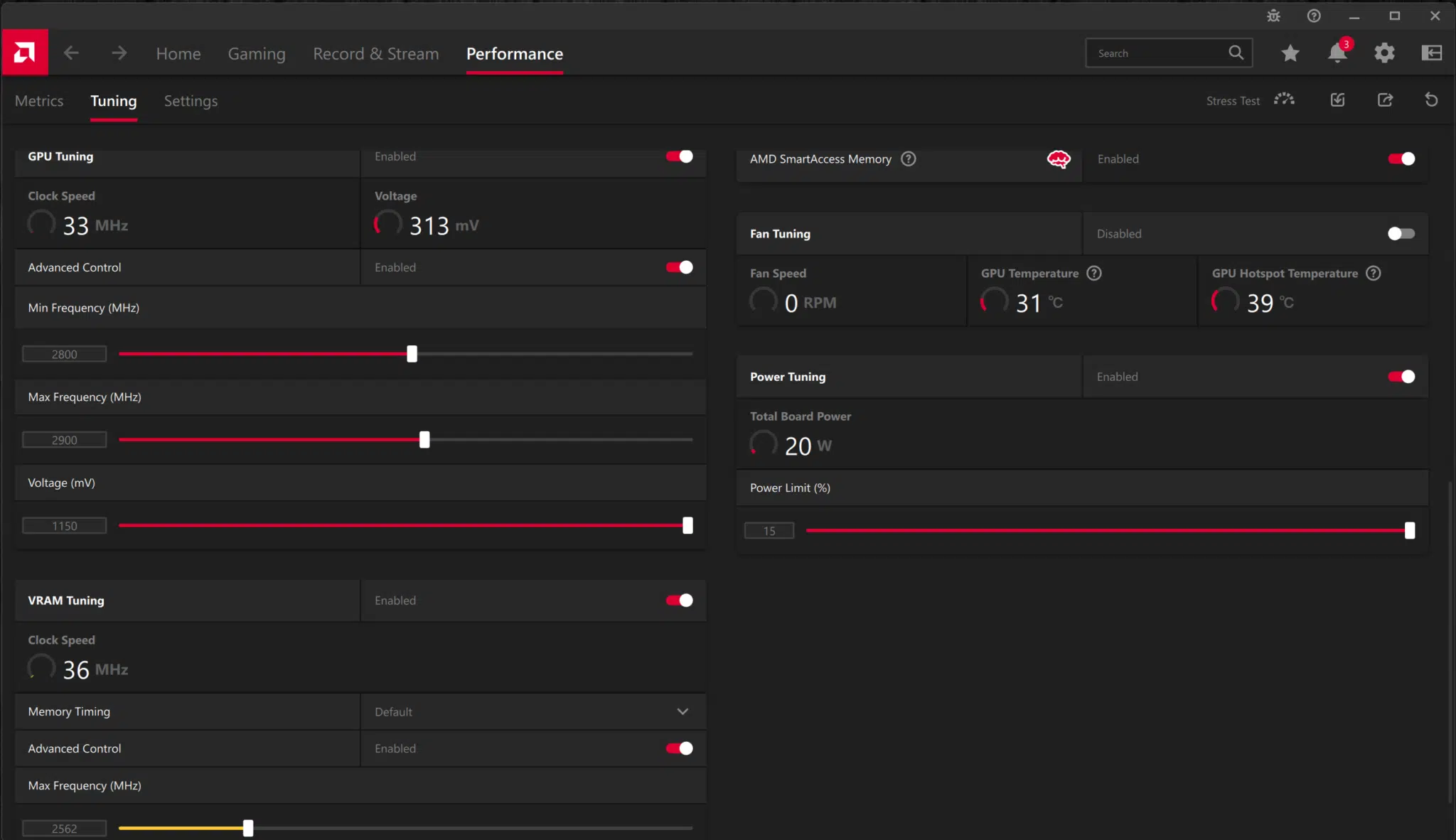This screenshot has height=840, width=1456.
Task: Turn off VRAM Advanced Control toggle
Action: tap(680, 748)
